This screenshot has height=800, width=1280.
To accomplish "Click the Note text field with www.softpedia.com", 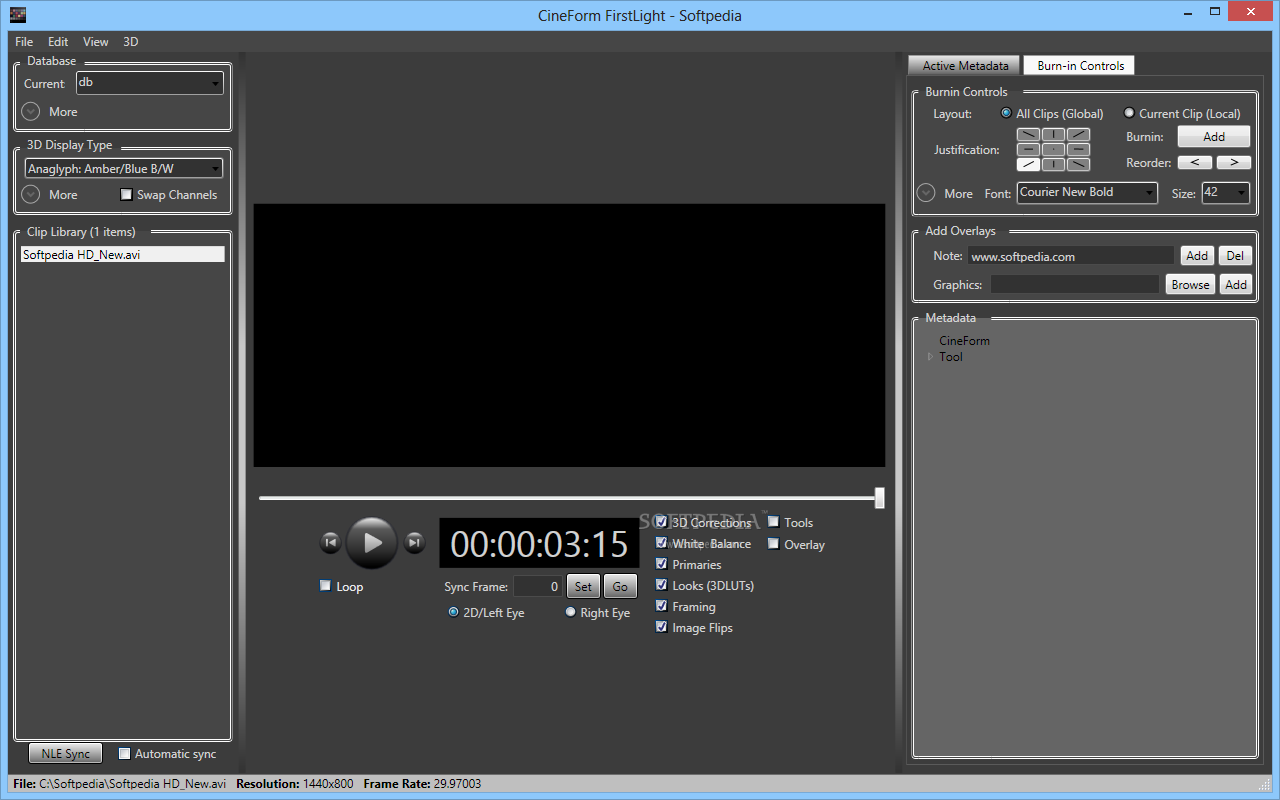I will [x=1071, y=256].
